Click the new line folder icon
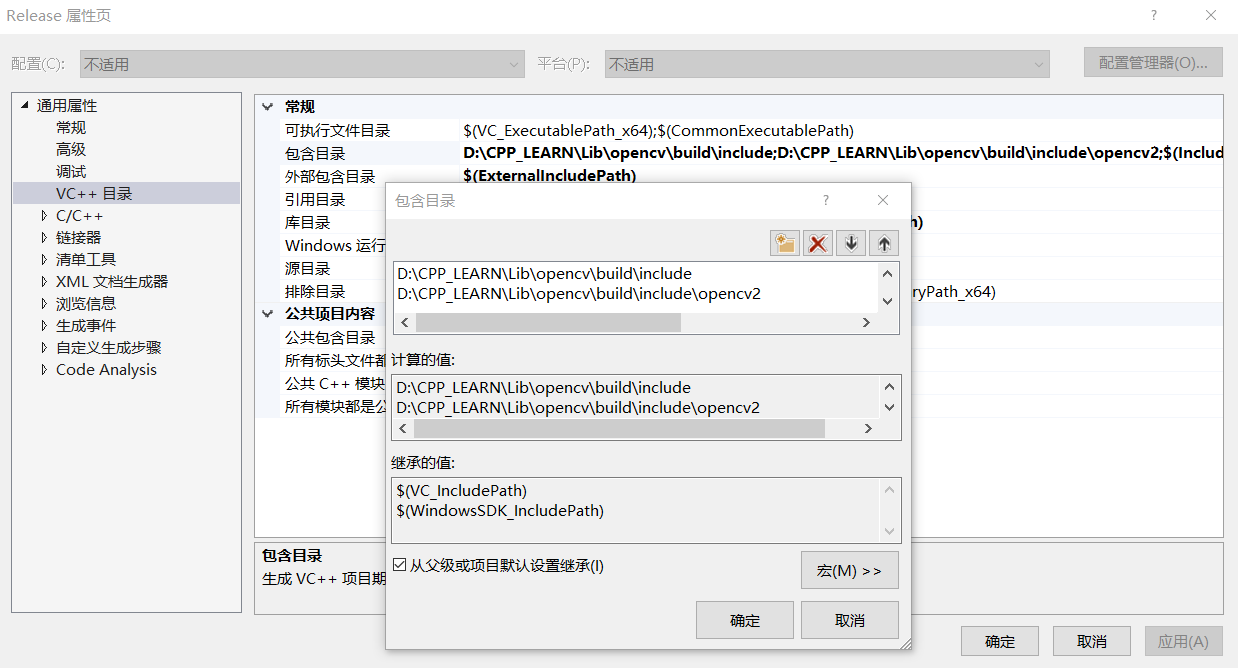1238x668 pixels. pyautogui.click(x=784, y=242)
